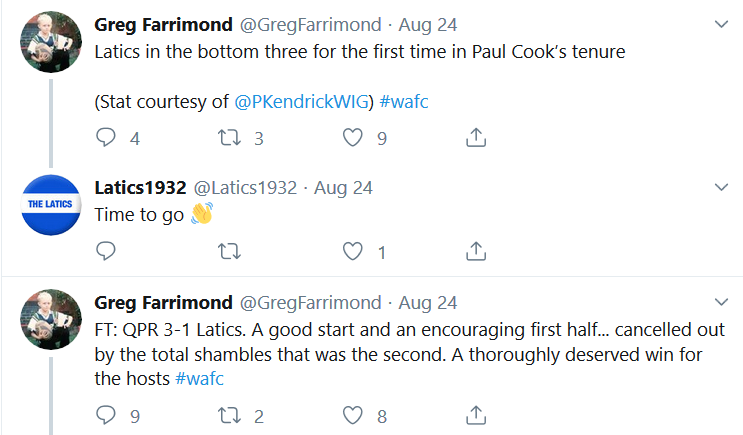Screen dimensions: 743x435
Task: Like the QPR 3-1 Latics tweet
Action: click(352, 414)
